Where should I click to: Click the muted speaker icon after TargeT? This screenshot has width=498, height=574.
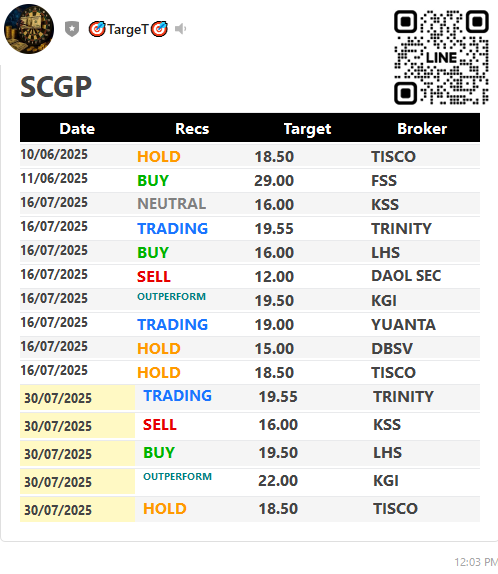coord(181,29)
